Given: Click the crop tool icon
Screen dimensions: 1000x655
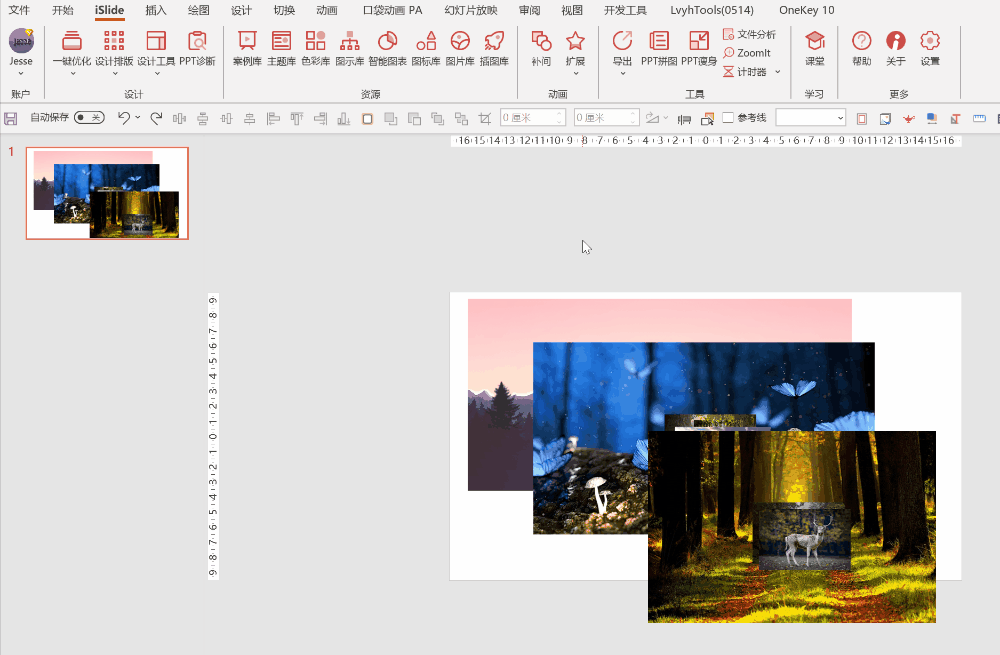Looking at the screenshot, I should (x=485, y=118).
